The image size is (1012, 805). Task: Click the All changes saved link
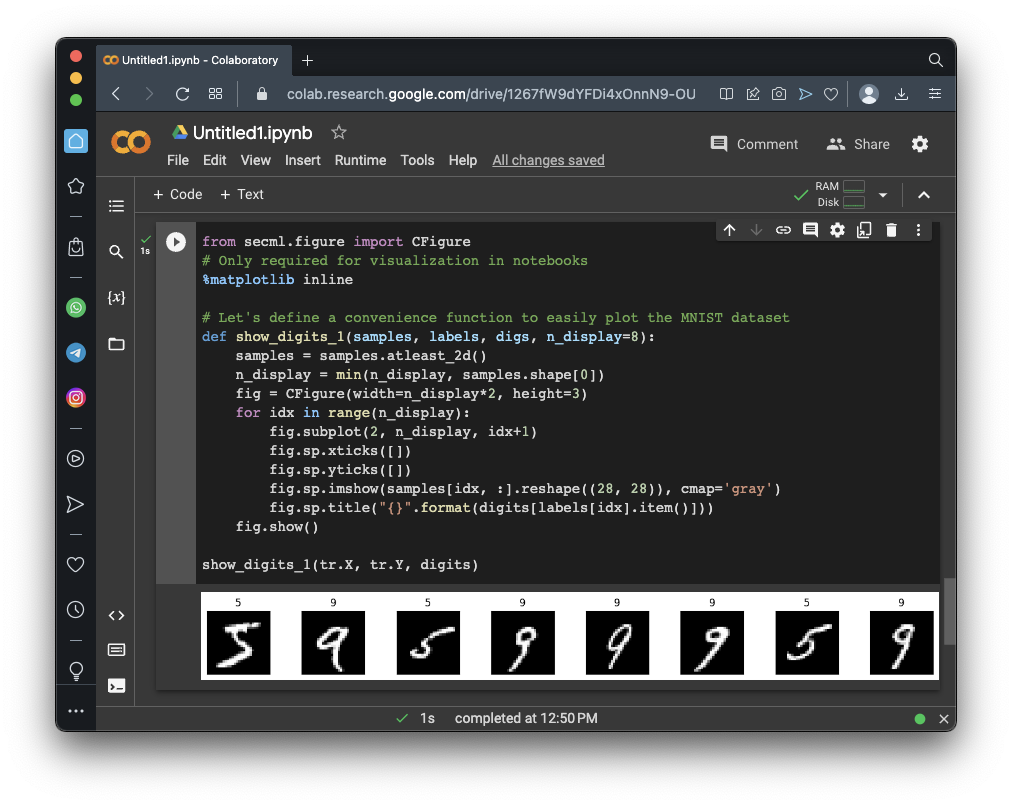click(x=548, y=160)
